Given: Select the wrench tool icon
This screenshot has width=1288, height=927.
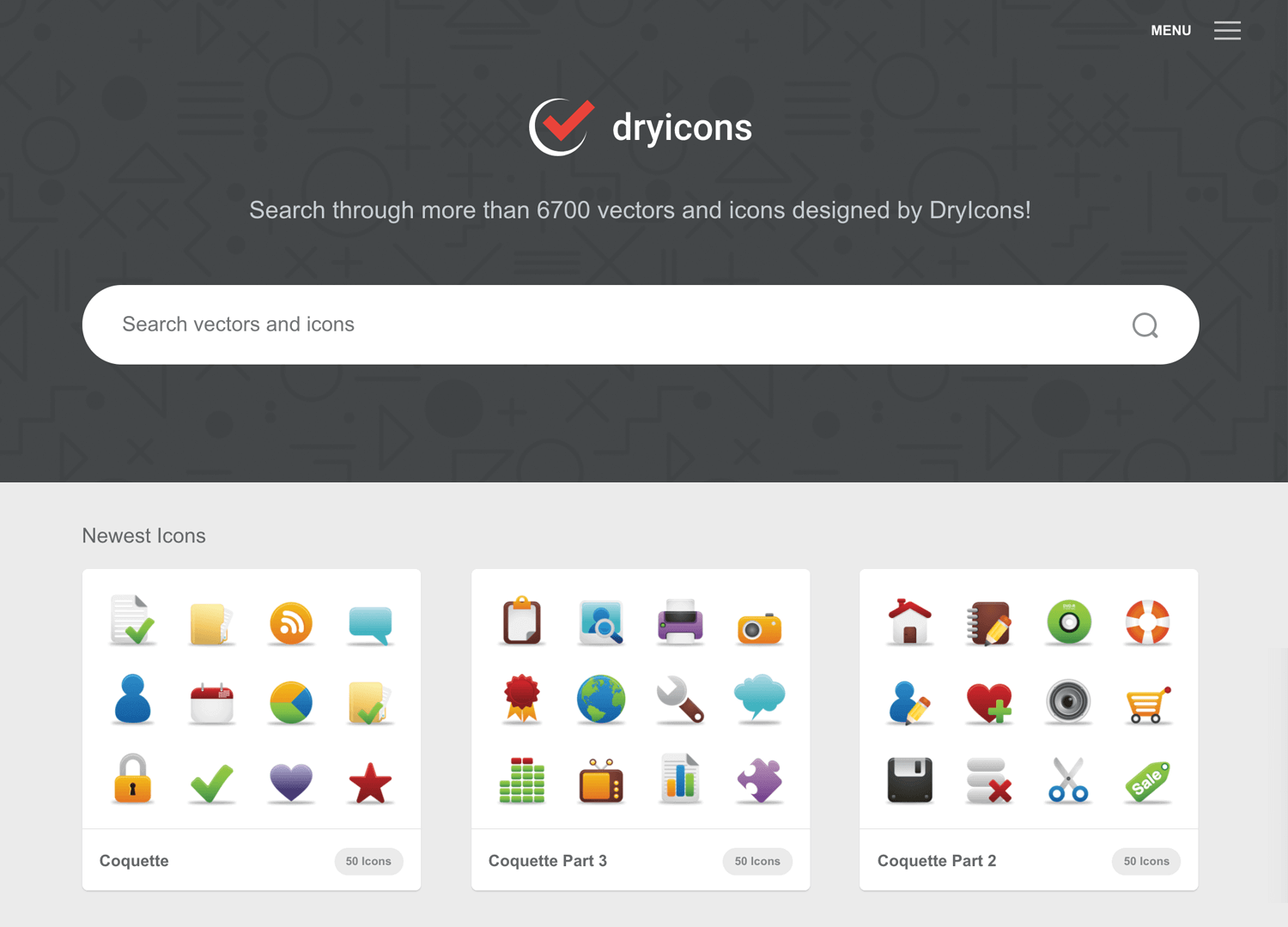Looking at the screenshot, I should coord(680,700).
